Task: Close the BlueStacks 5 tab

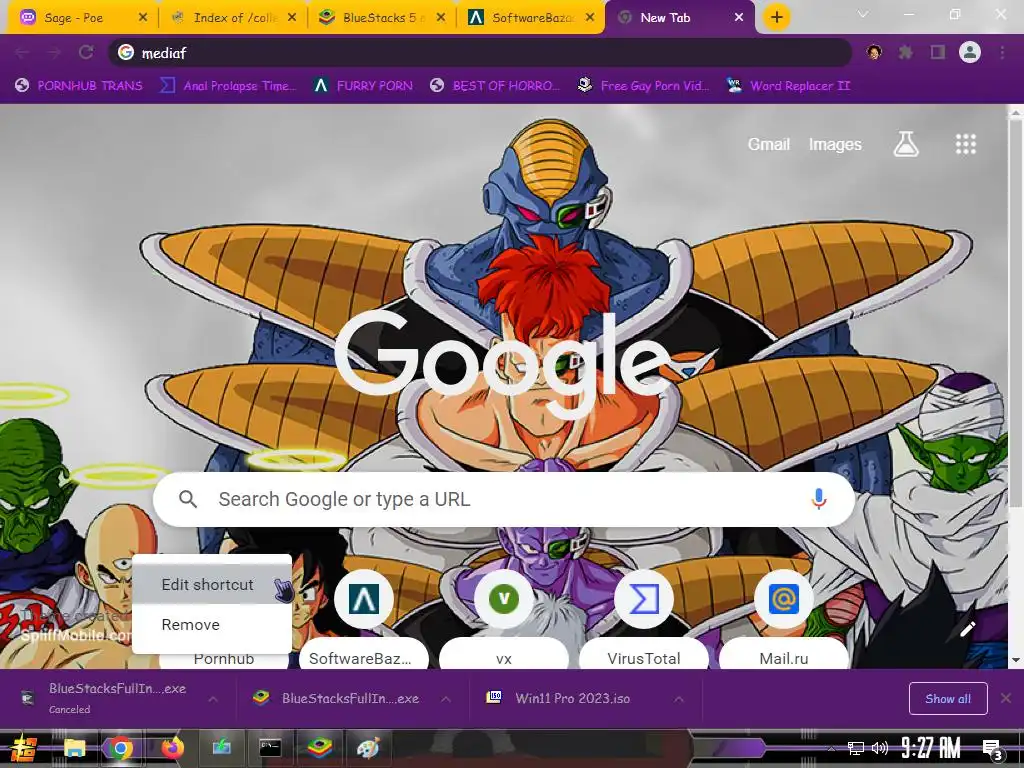Action: (441, 18)
